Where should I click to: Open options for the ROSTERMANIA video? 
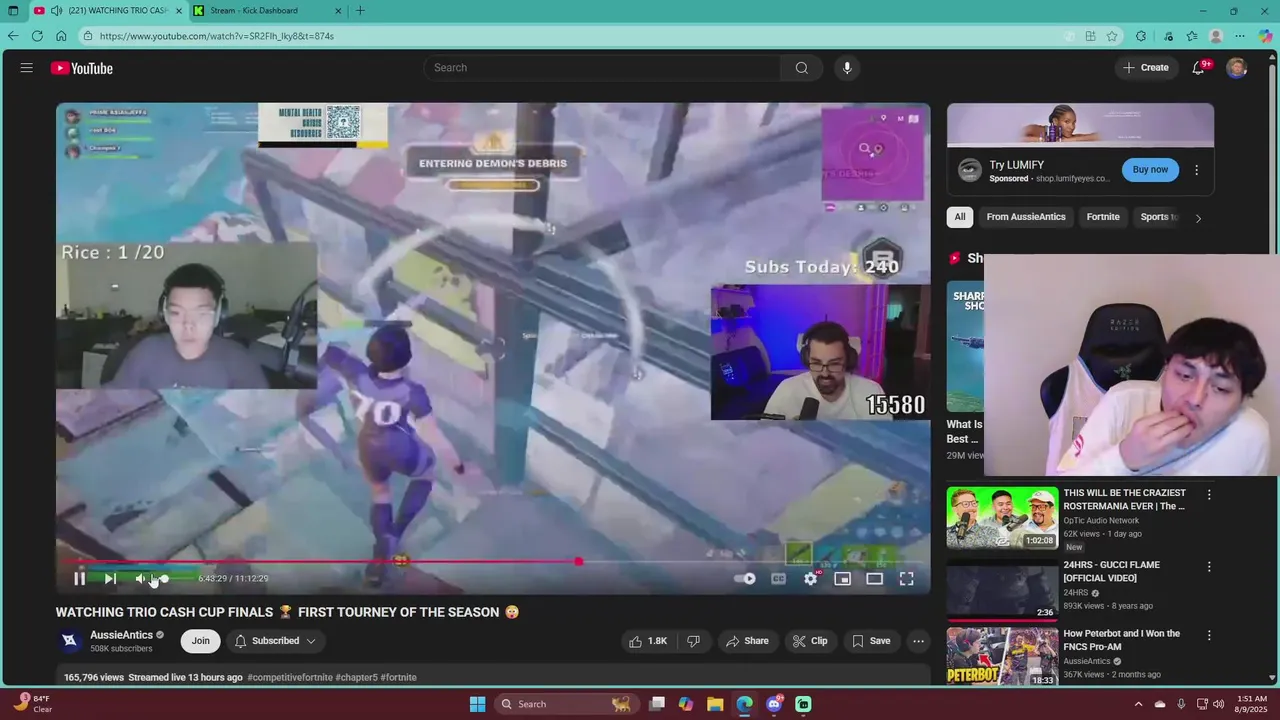tap(1209, 495)
